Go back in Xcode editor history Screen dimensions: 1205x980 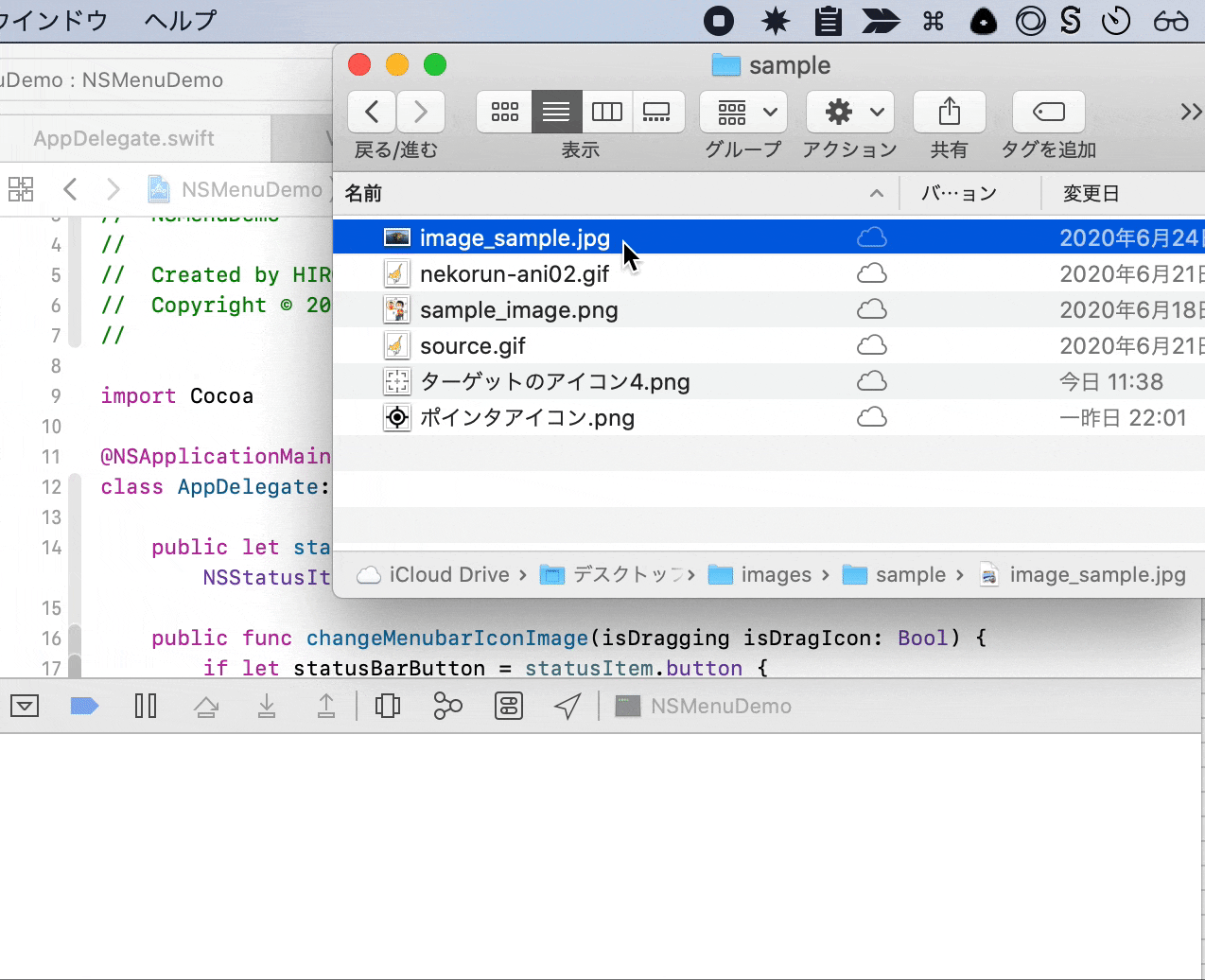[x=70, y=189]
